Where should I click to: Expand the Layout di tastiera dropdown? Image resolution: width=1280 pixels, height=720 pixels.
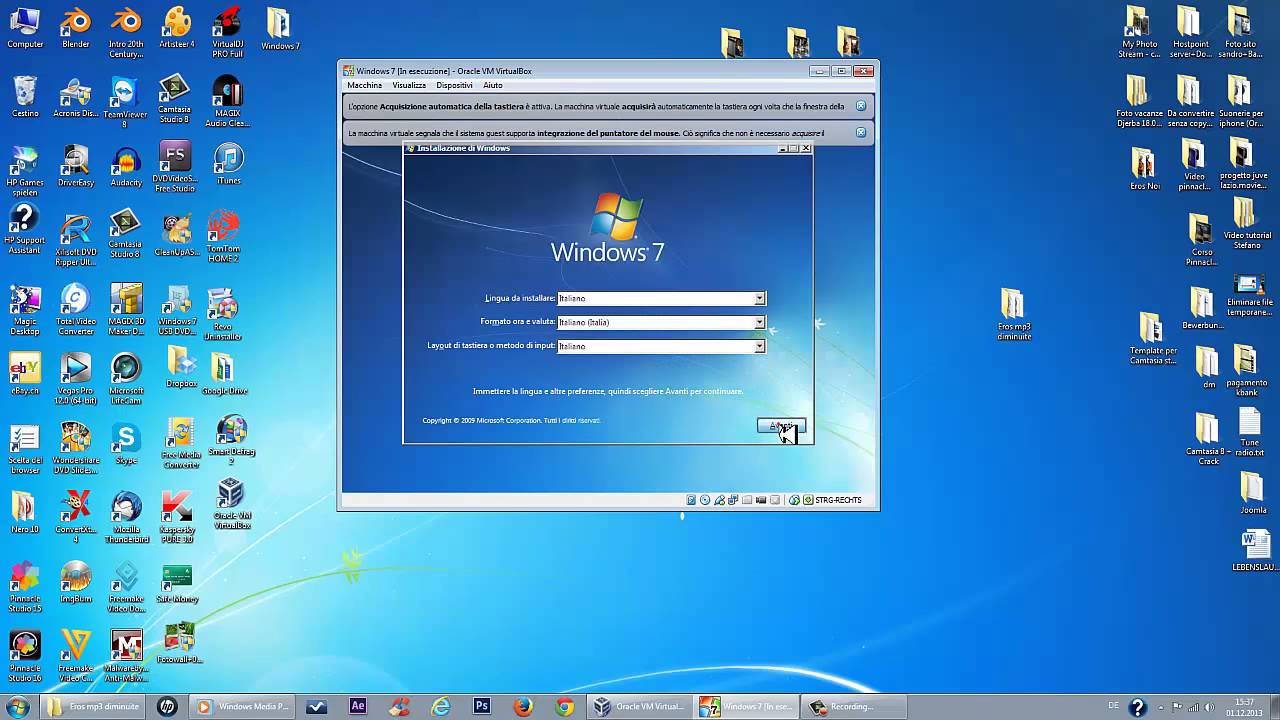coord(760,346)
